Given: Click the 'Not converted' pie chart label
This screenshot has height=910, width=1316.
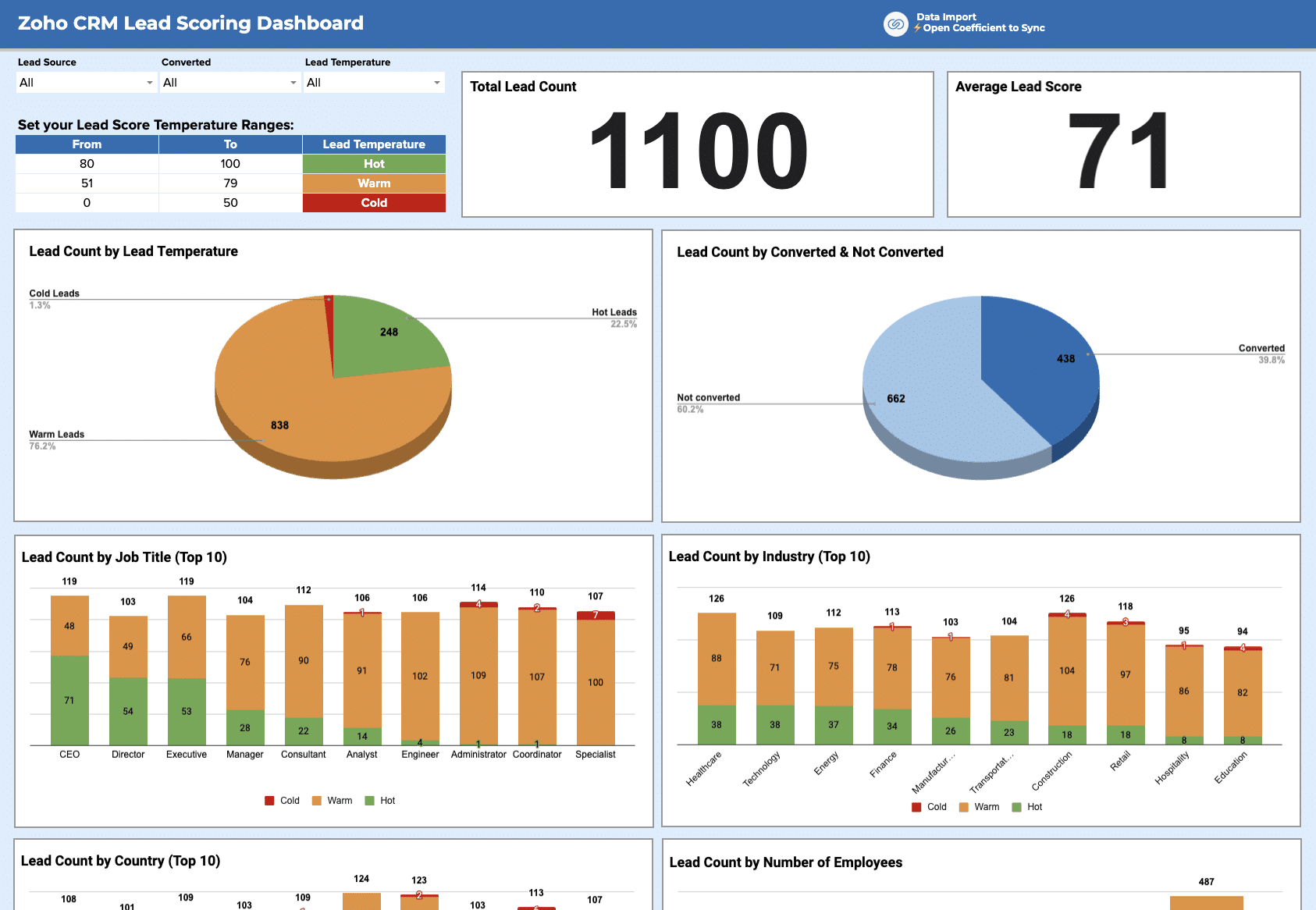Looking at the screenshot, I should (709, 397).
